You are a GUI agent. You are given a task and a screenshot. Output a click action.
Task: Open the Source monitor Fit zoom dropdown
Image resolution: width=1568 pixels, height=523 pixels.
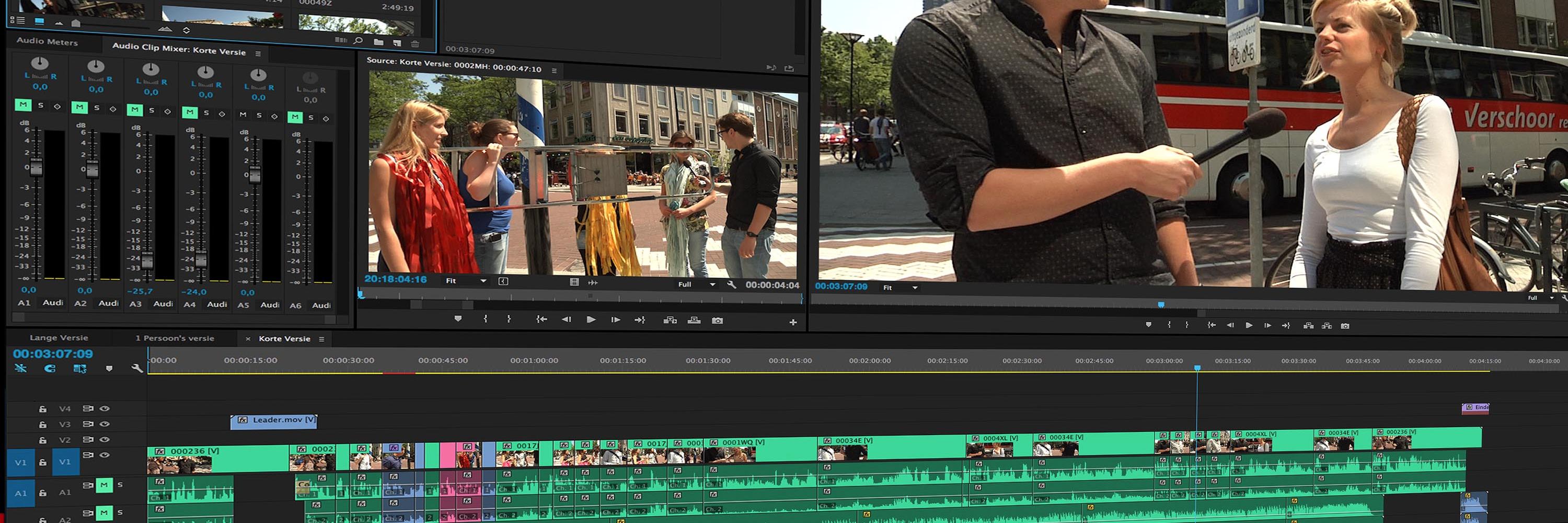466,281
